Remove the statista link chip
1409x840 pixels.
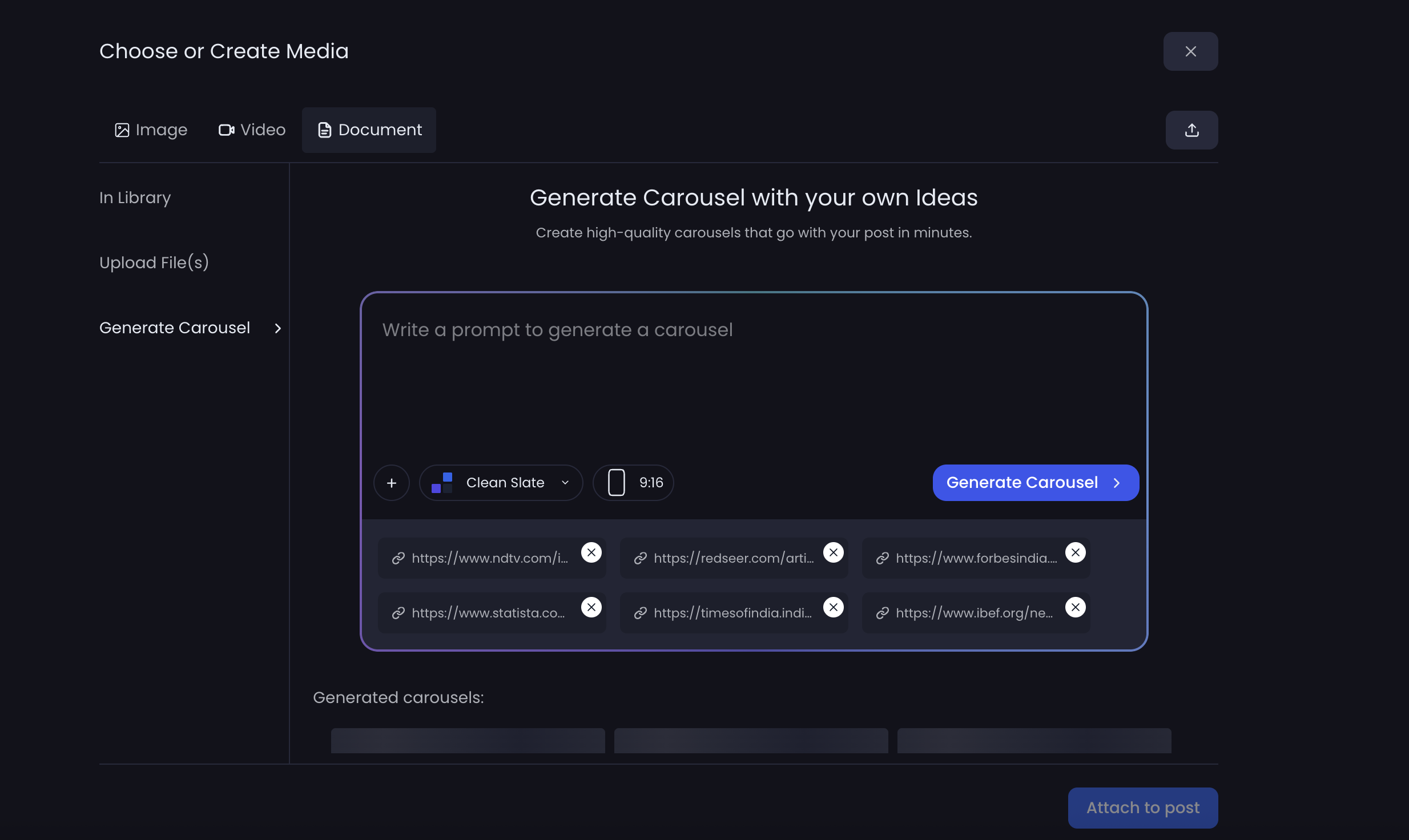(591, 607)
